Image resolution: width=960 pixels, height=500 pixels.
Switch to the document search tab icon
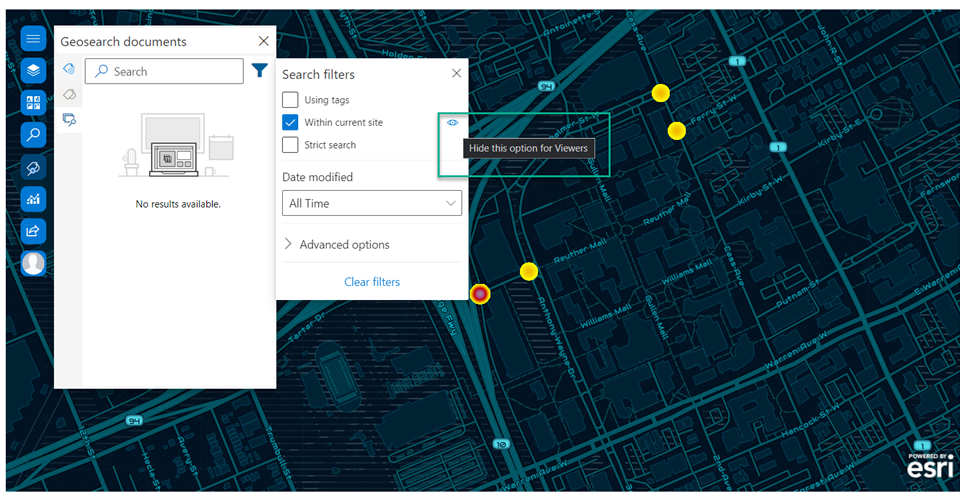point(69,119)
